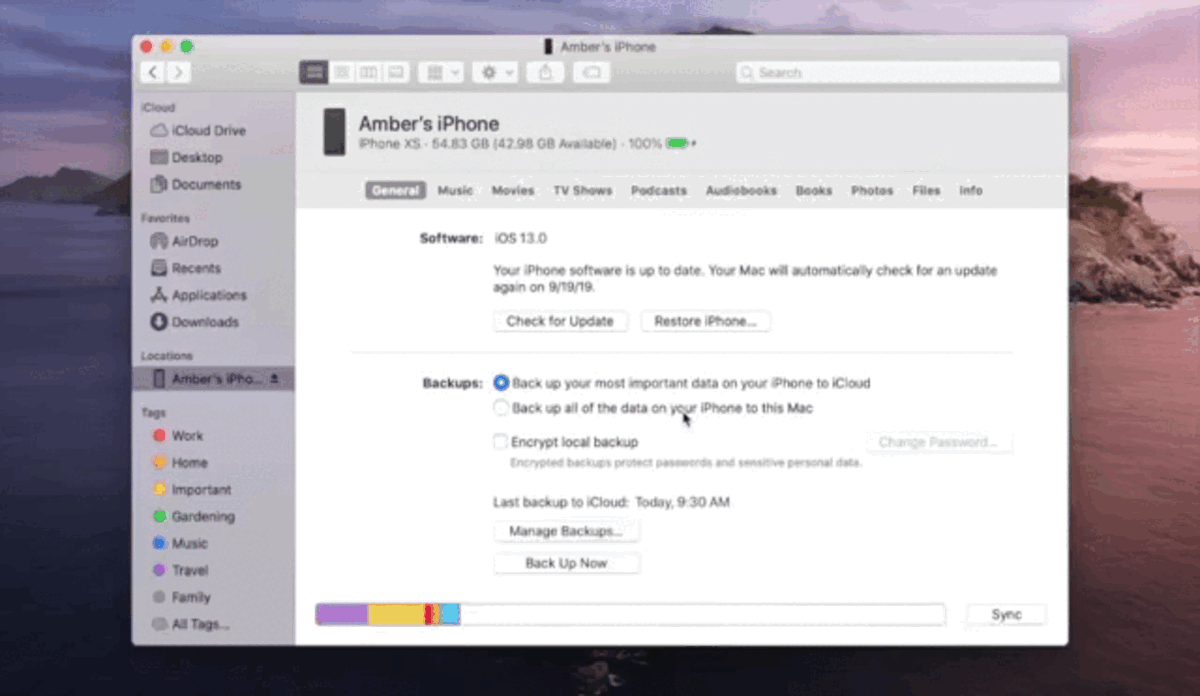
Task: Switch to the Movies tab
Action: (x=513, y=191)
